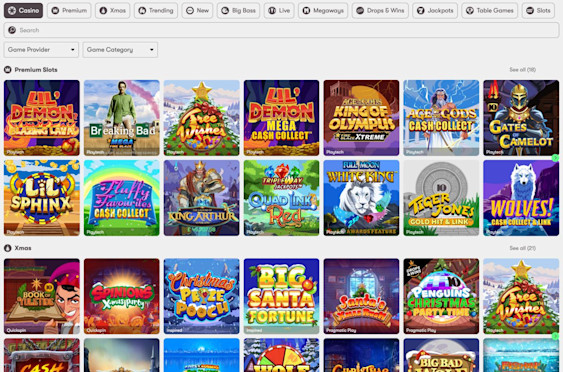Open Lil' Sphinx game
The height and width of the screenshot is (372, 563).
point(42,198)
